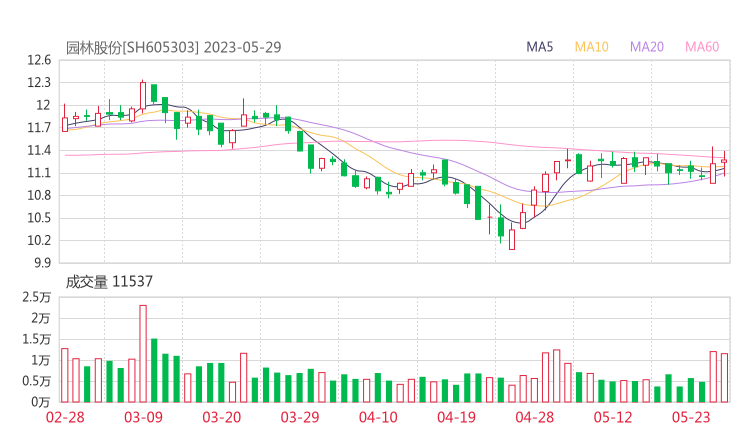This screenshot has width=740, height=440.
Task: Click the MA10 legend label
Action: point(591,47)
